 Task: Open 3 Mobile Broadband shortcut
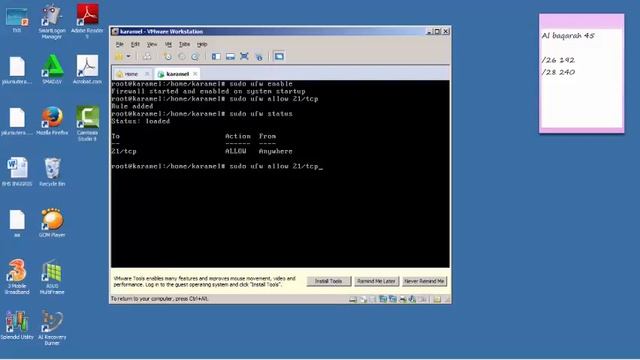(17, 277)
